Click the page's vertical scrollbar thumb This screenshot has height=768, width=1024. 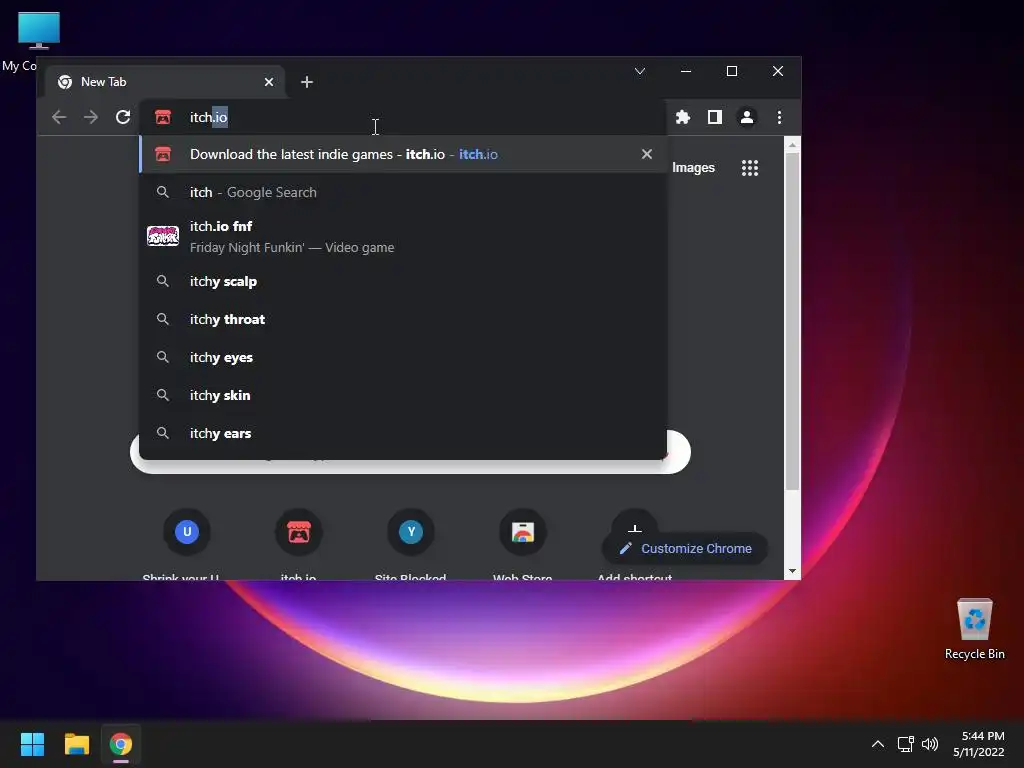click(792, 321)
